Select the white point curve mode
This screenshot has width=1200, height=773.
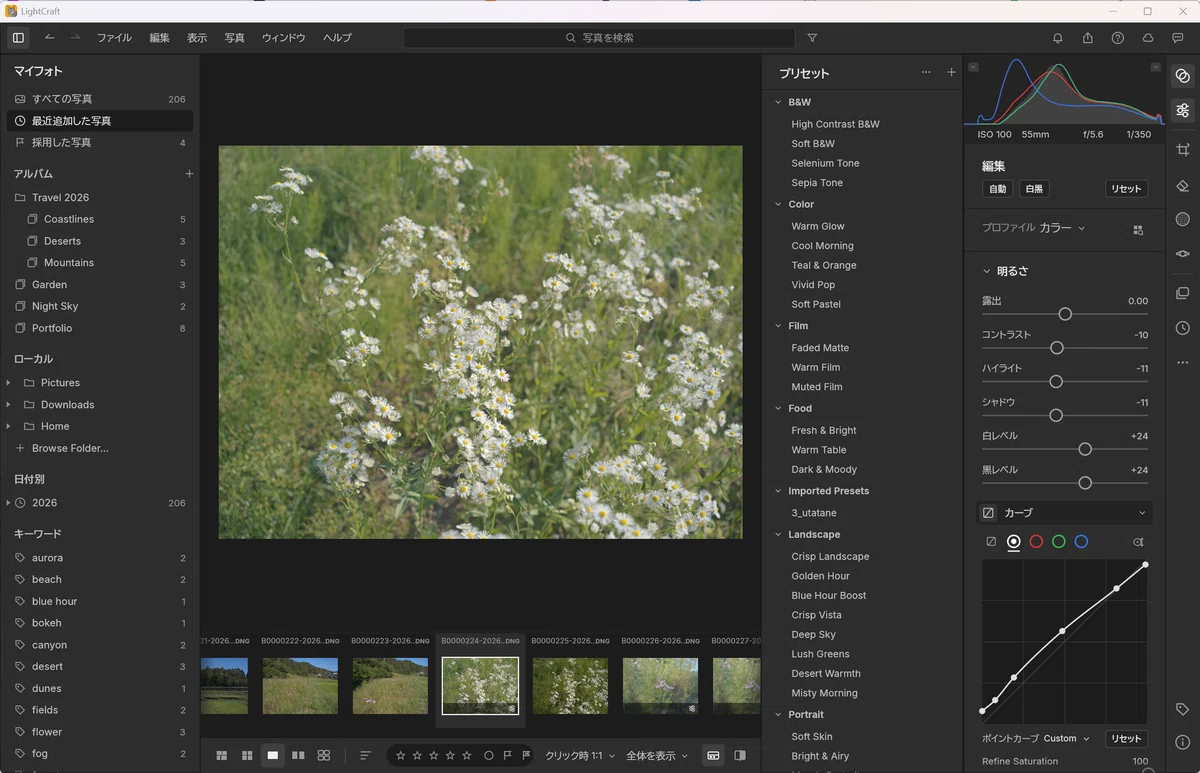[1013, 541]
